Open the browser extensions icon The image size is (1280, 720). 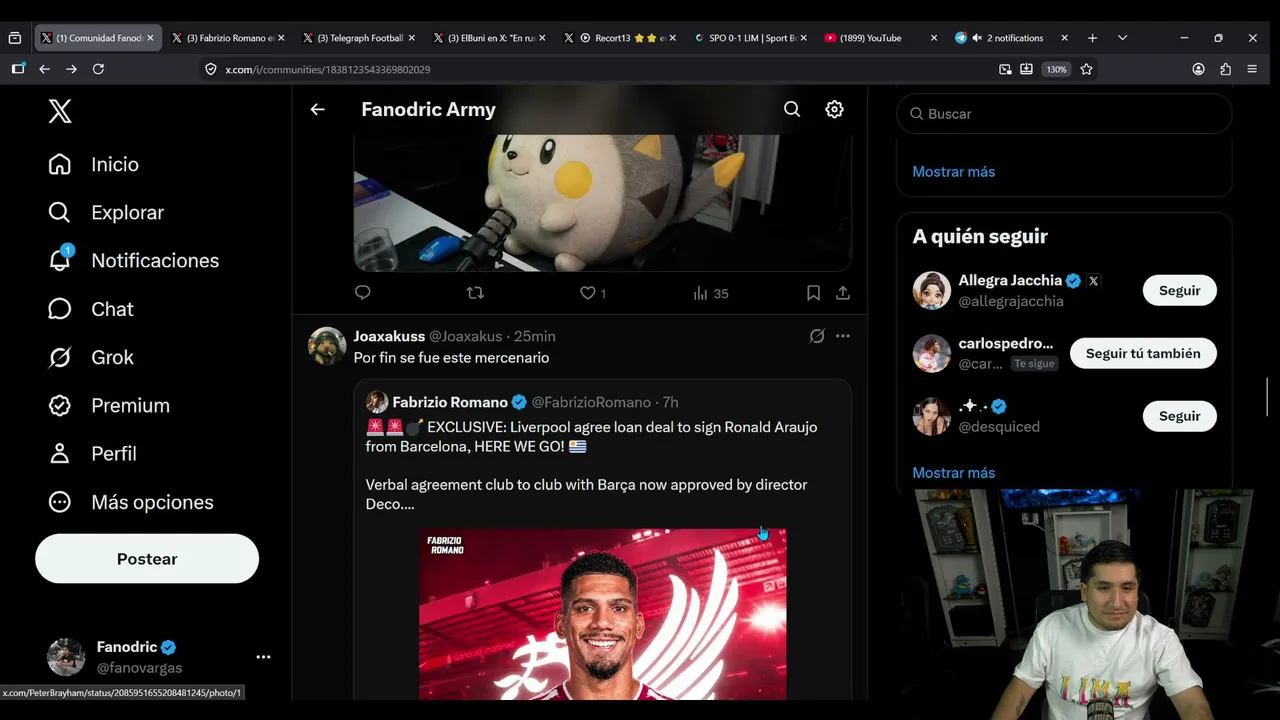coord(1225,69)
